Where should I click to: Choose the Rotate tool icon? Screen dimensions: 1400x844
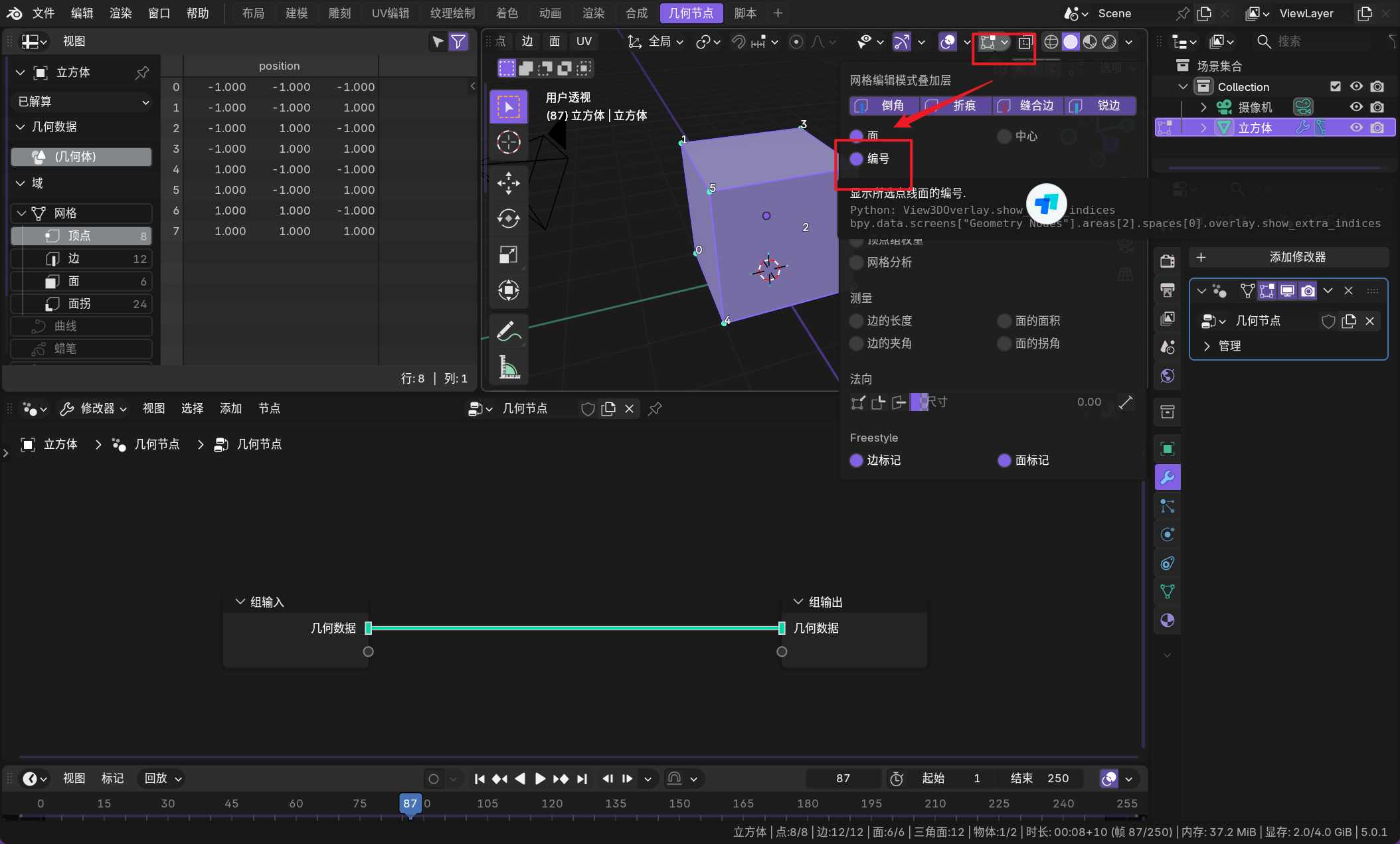(509, 218)
